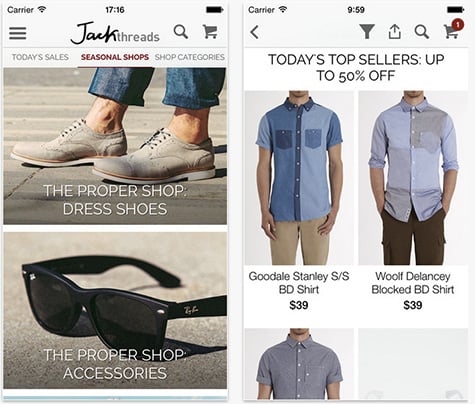Viewport: 475px width, 404px height.
Task: Open the hamburger menu in JackThreads
Action: 18,33
